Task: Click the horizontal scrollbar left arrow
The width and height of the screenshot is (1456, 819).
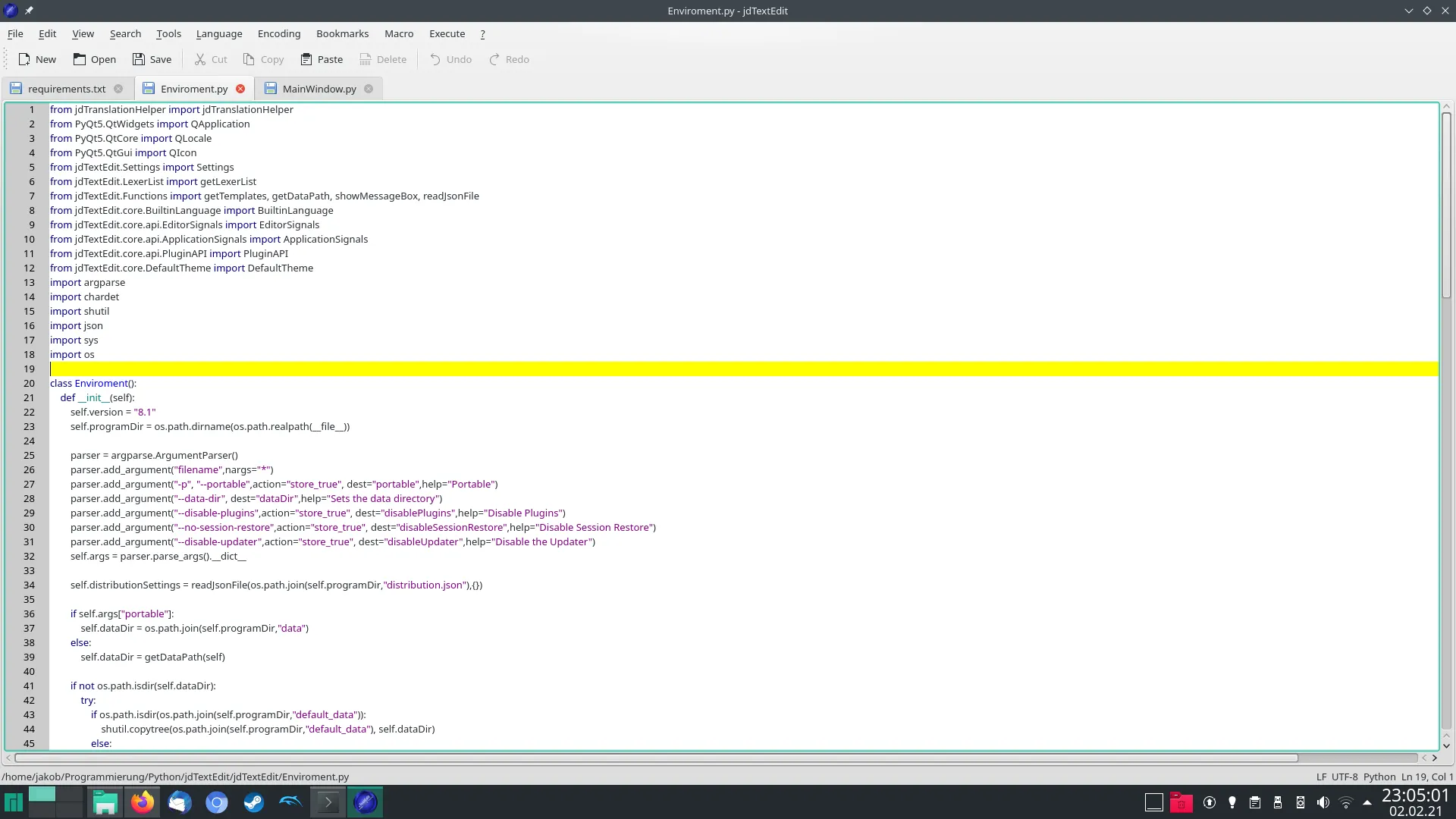Action: coord(8,758)
